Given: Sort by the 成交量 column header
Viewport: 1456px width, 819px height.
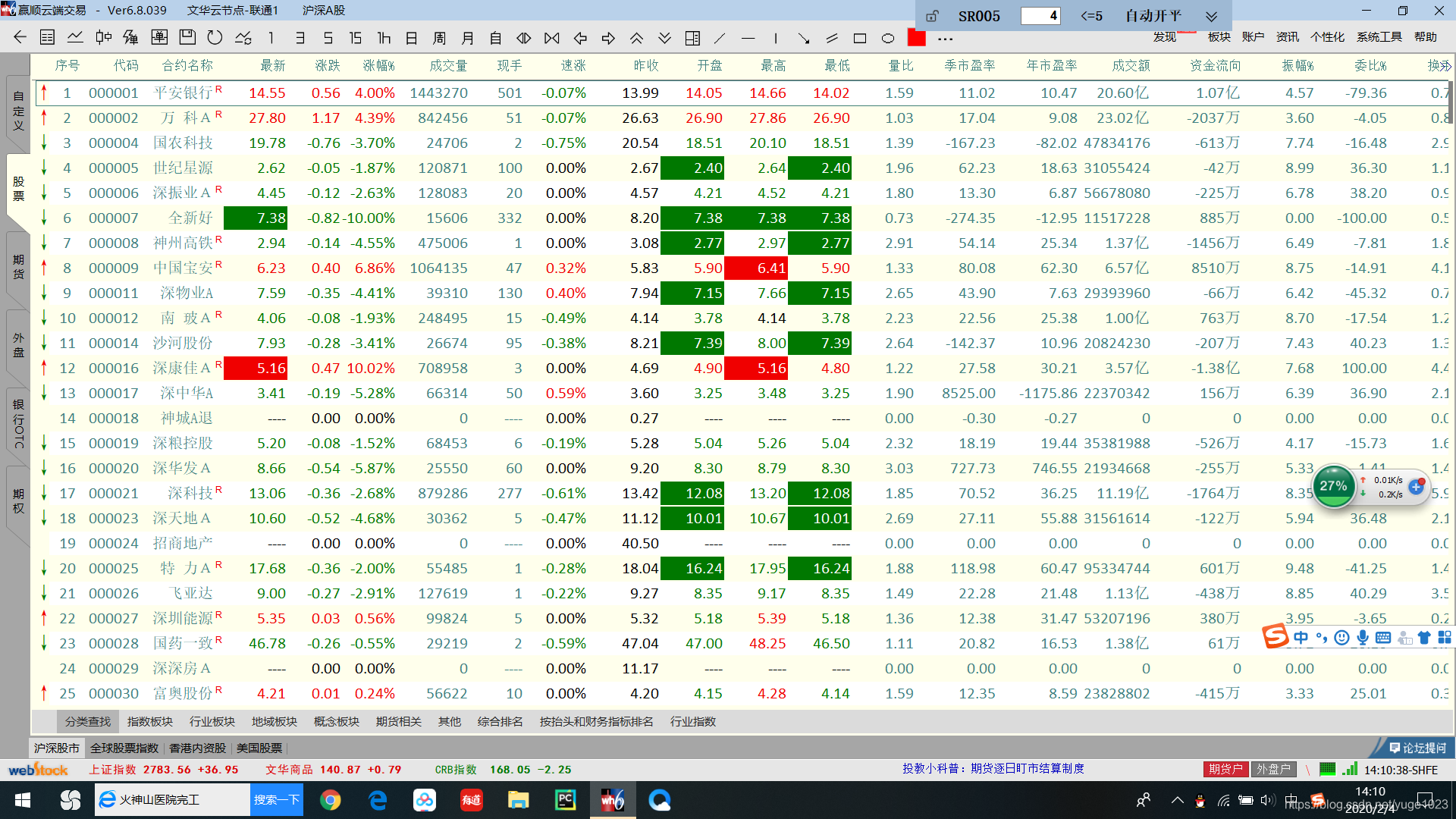Looking at the screenshot, I should tap(447, 66).
